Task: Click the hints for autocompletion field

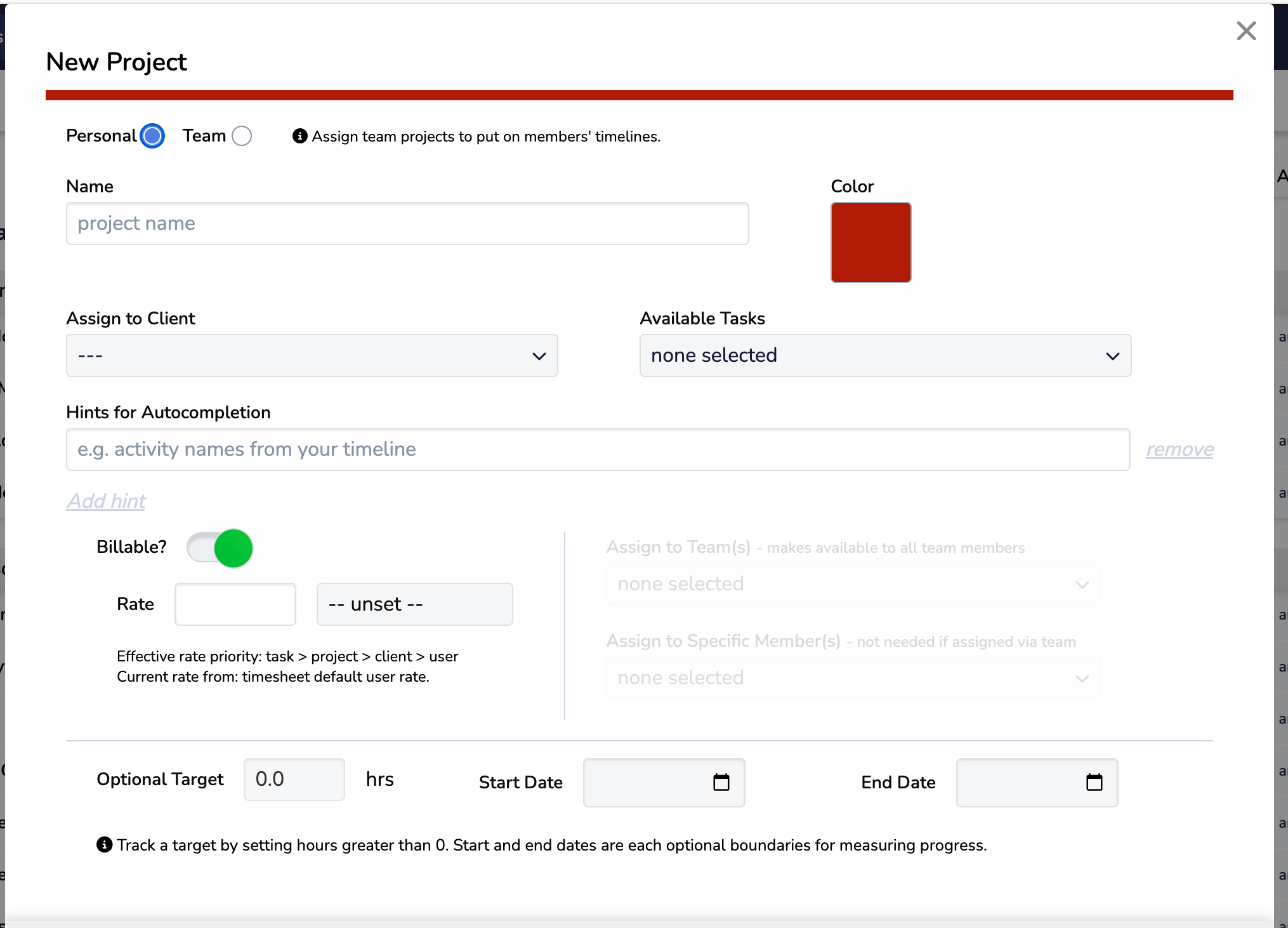Action: point(597,449)
